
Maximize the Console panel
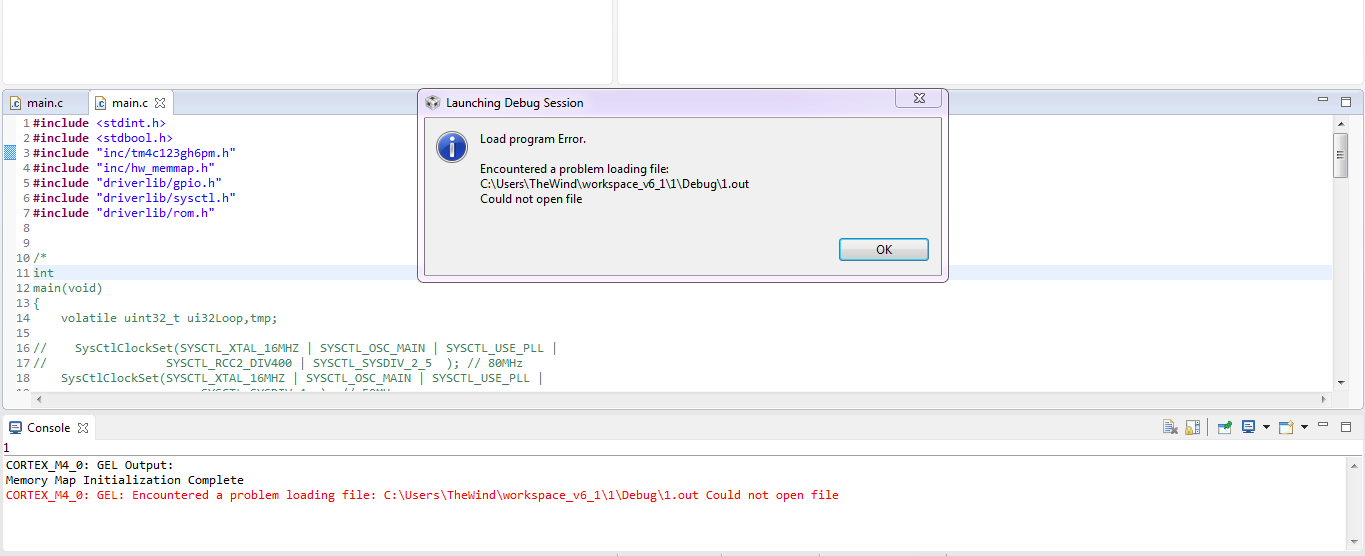[1346, 426]
